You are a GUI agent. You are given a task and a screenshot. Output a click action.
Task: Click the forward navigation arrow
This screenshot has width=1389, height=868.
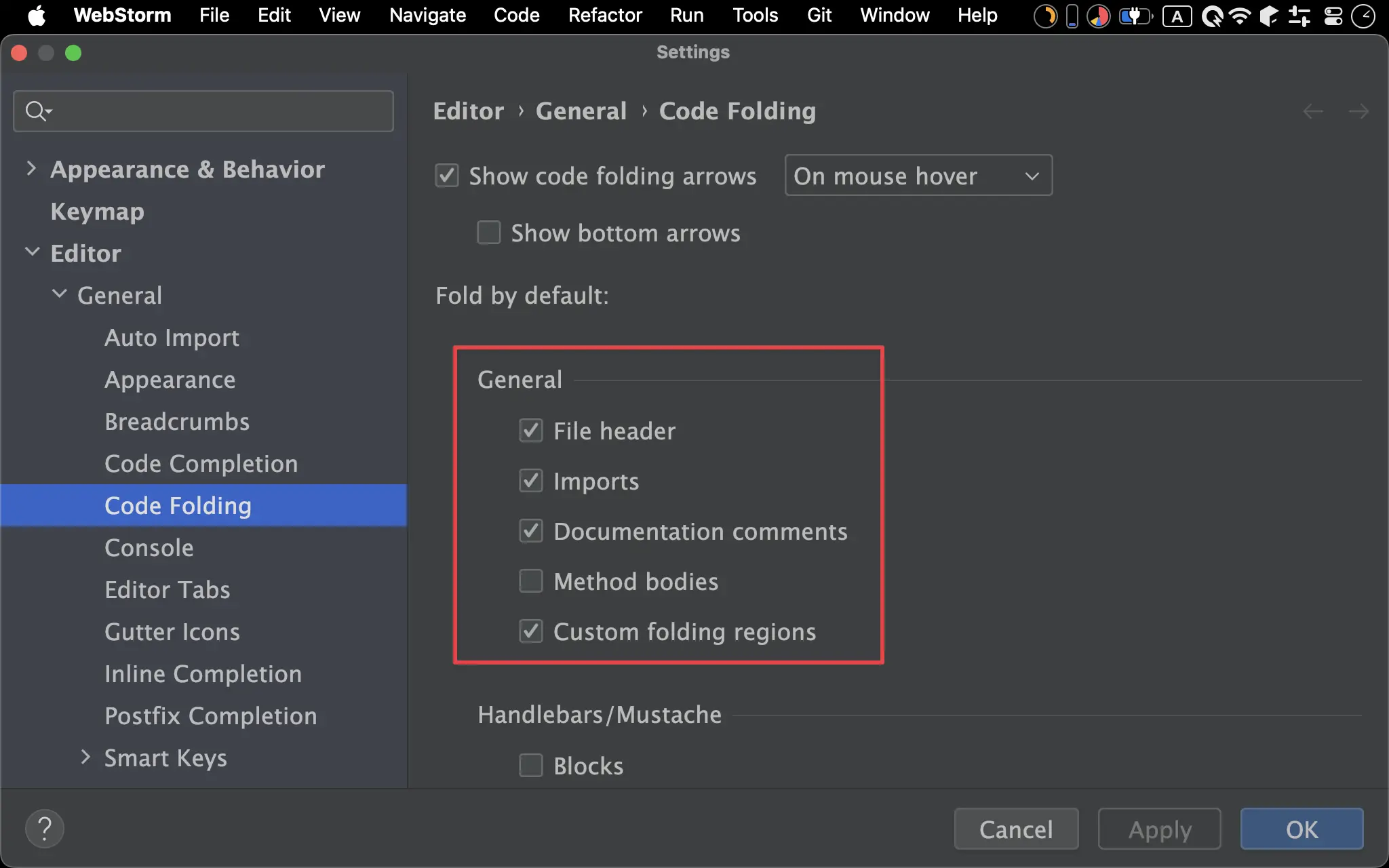point(1358,111)
